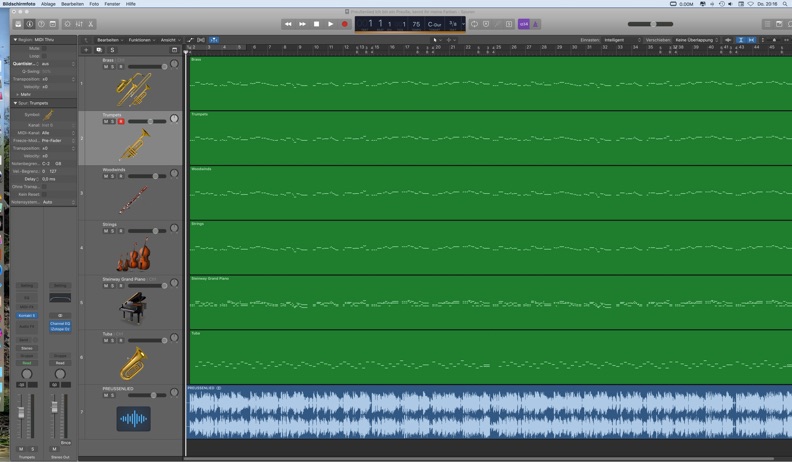Image resolution: width=792 pixels, height=462 pixels.
Task: Open the Ablage menu
Action: pos(48,4)
